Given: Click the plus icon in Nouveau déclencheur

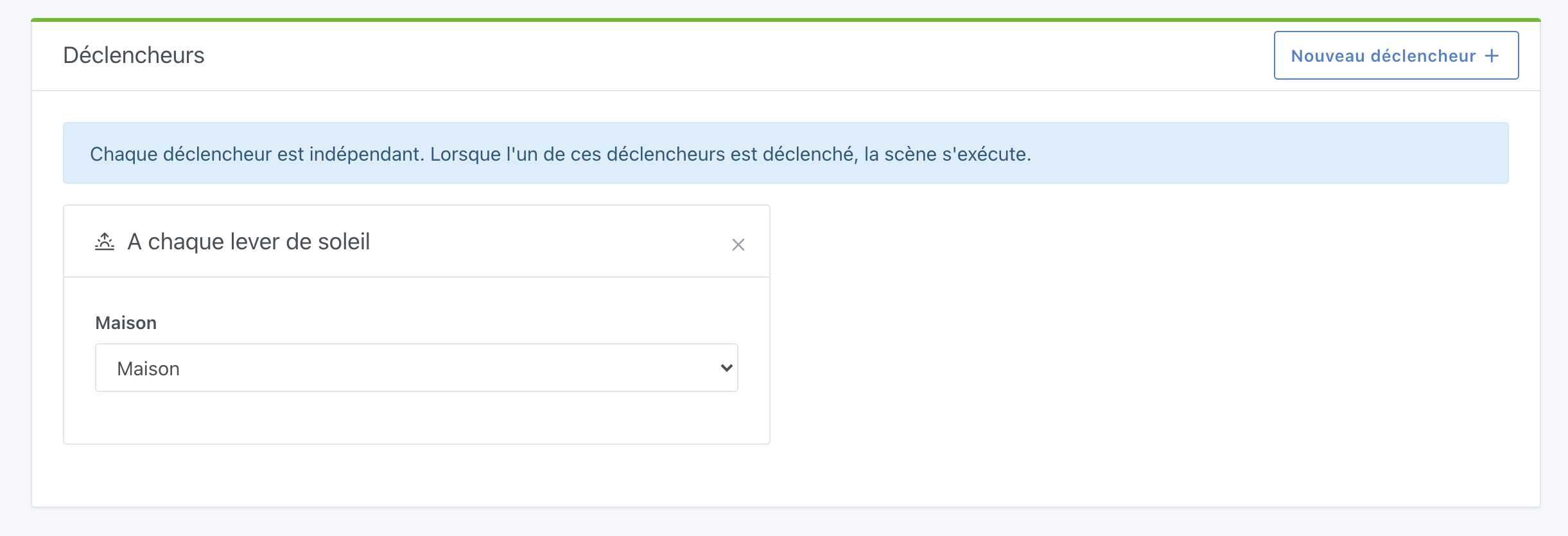Looking at the screenshot, I should [1493, 56].
